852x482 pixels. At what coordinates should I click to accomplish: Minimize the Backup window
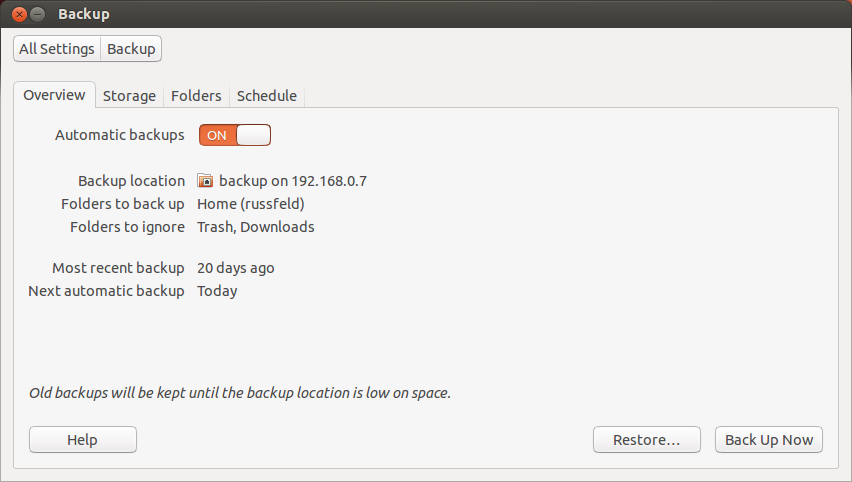(x=37, y=15)
